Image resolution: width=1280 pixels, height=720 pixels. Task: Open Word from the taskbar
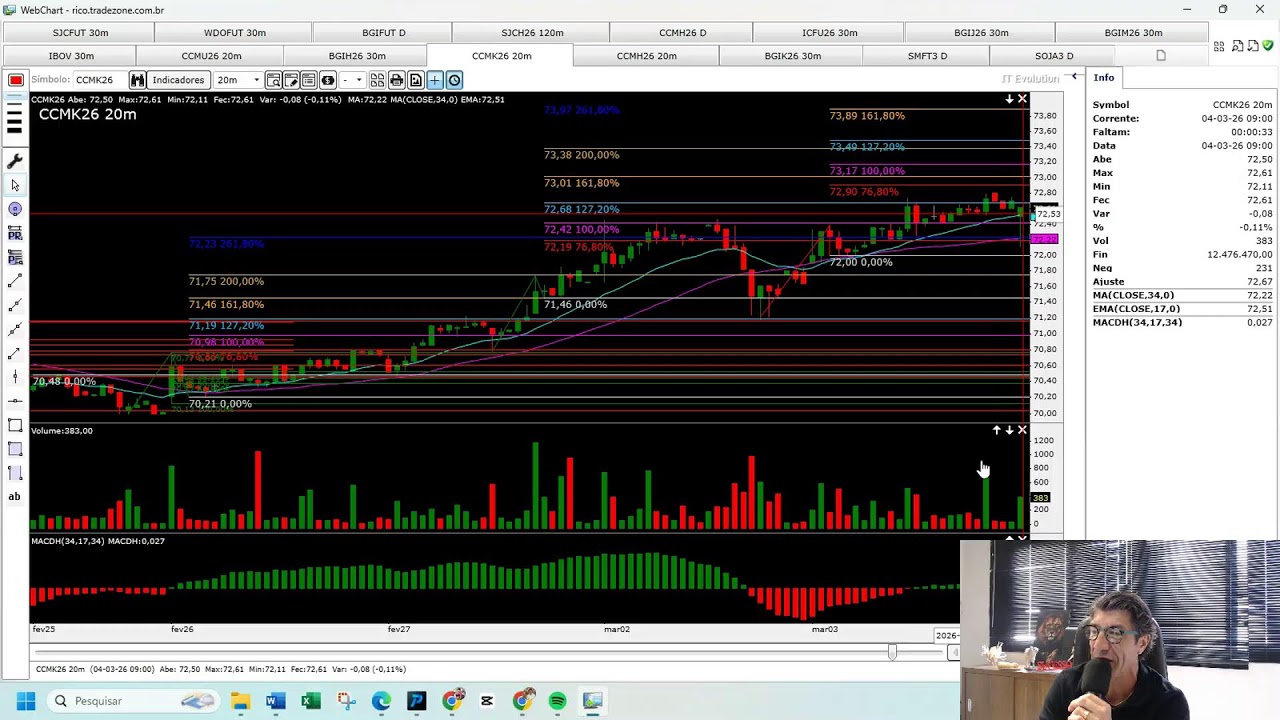pyautogui.click(x=275, y=701)
